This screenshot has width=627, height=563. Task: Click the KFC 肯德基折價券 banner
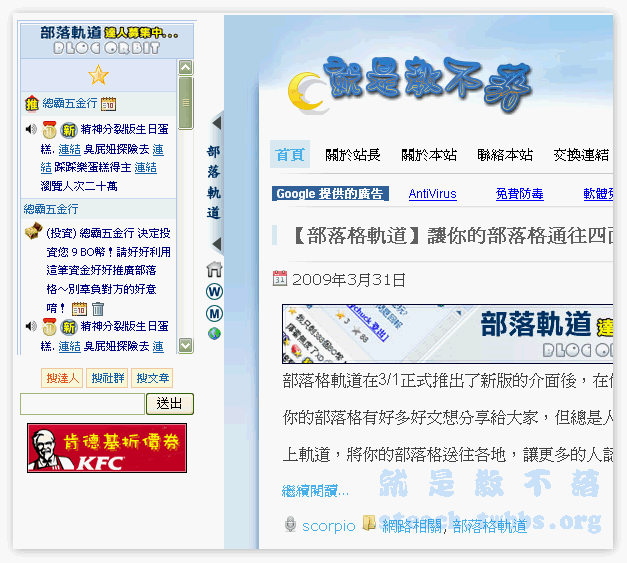(x=107, y=448)
